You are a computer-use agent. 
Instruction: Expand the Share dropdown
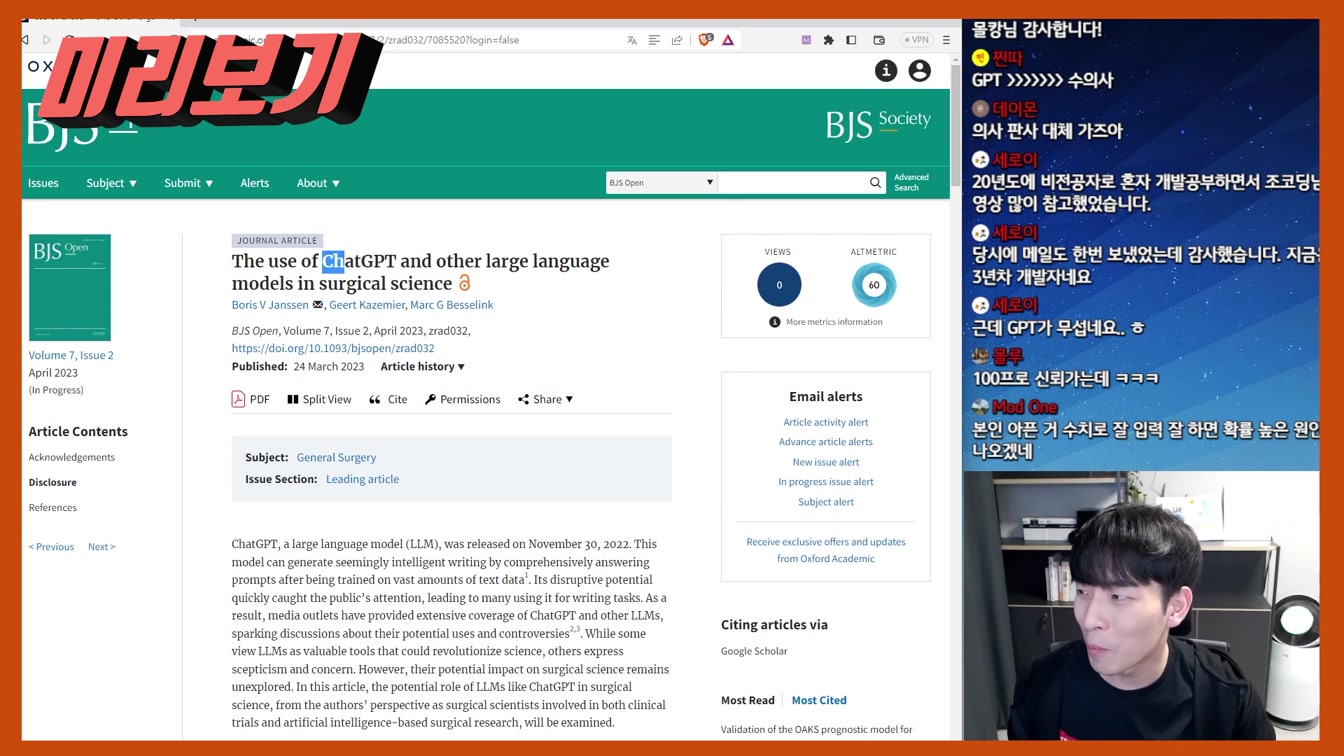point(546,399)
